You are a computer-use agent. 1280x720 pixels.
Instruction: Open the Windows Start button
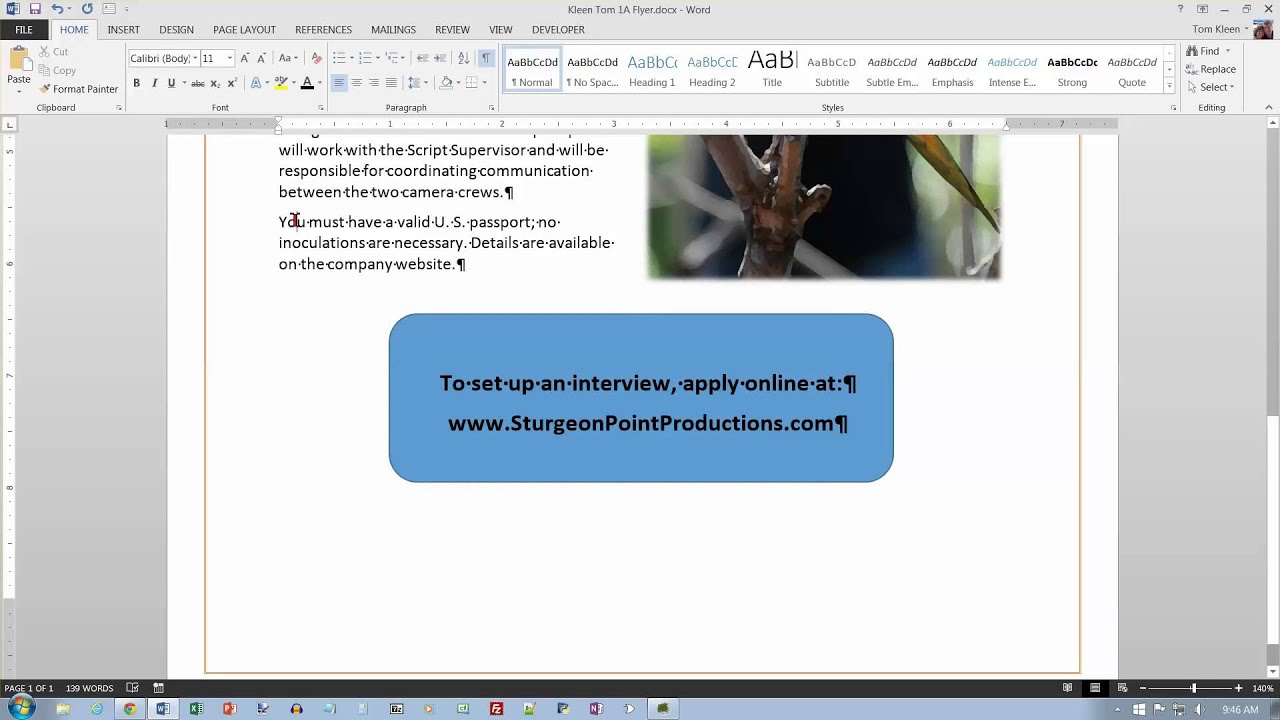pos(21,708)
